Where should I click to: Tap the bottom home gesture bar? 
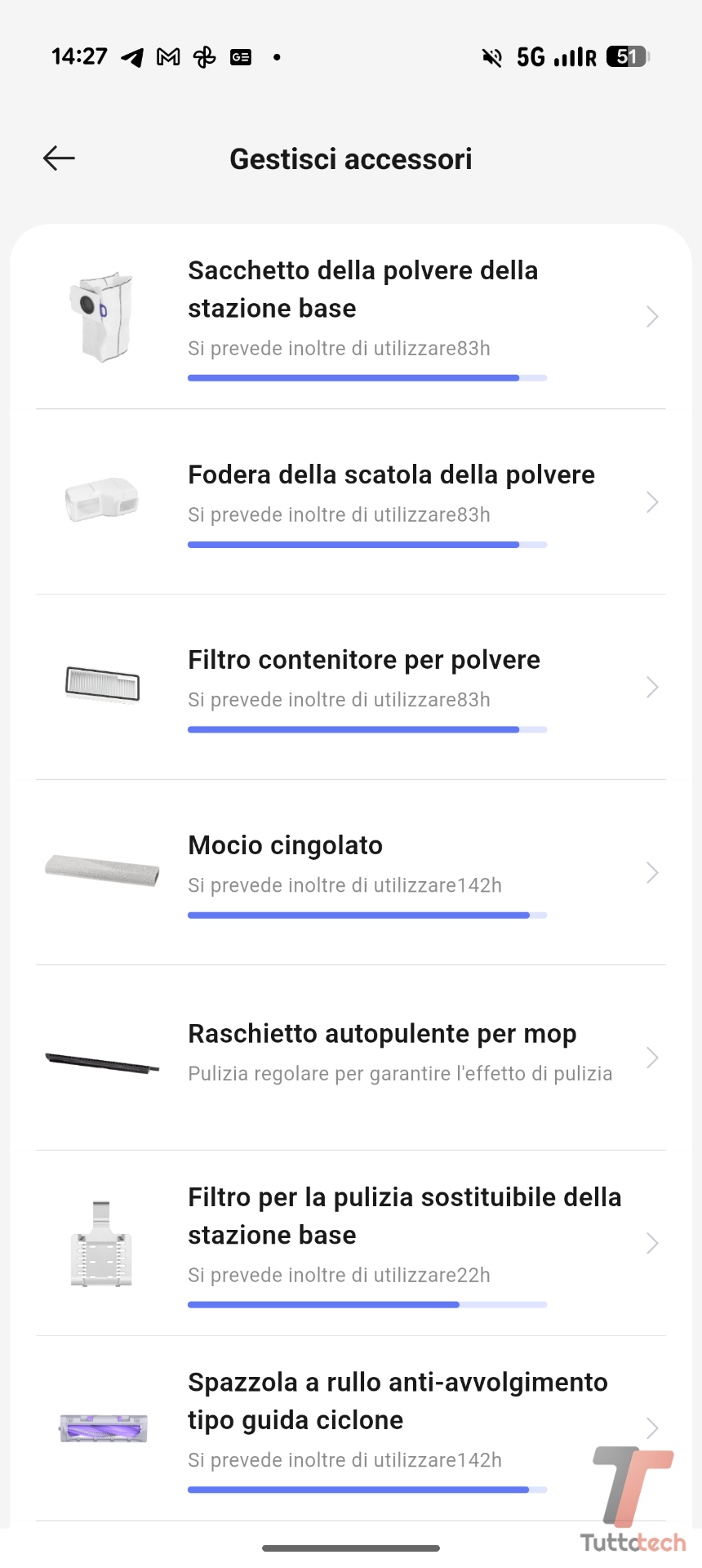351,1548
